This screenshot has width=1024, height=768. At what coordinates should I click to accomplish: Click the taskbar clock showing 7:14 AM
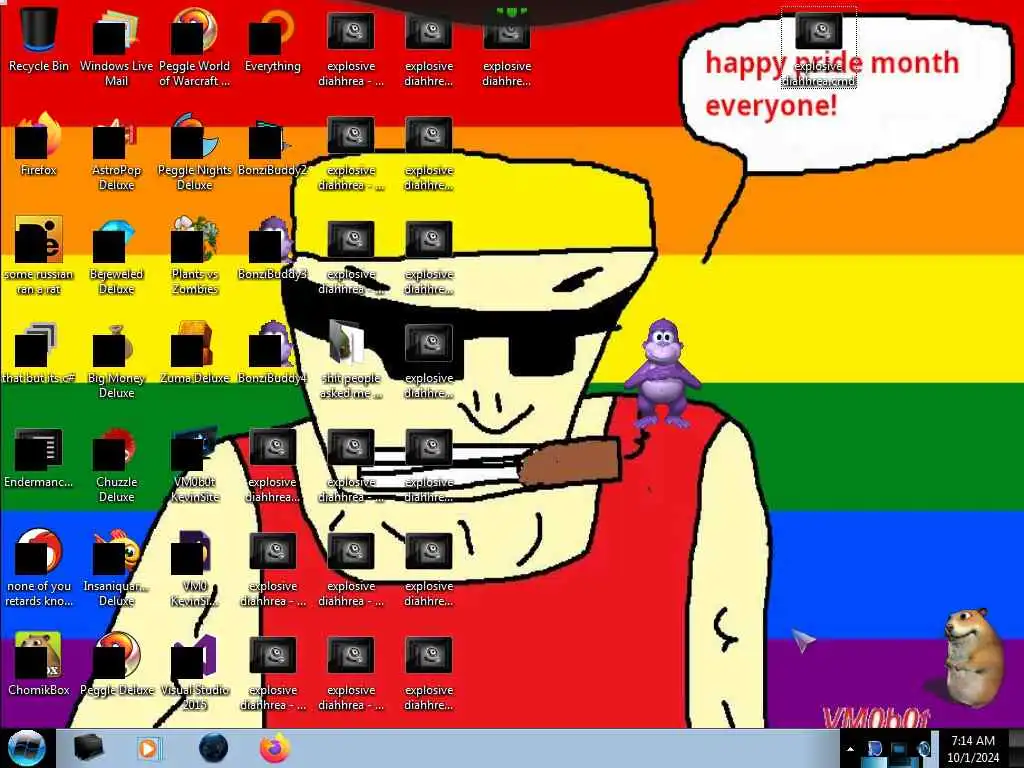click(973, 749)
